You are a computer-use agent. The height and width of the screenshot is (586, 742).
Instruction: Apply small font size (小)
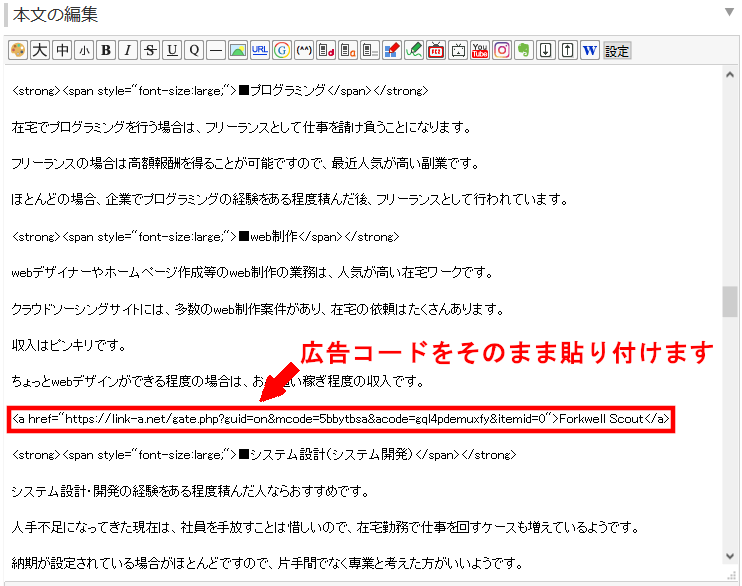(84, 50)
